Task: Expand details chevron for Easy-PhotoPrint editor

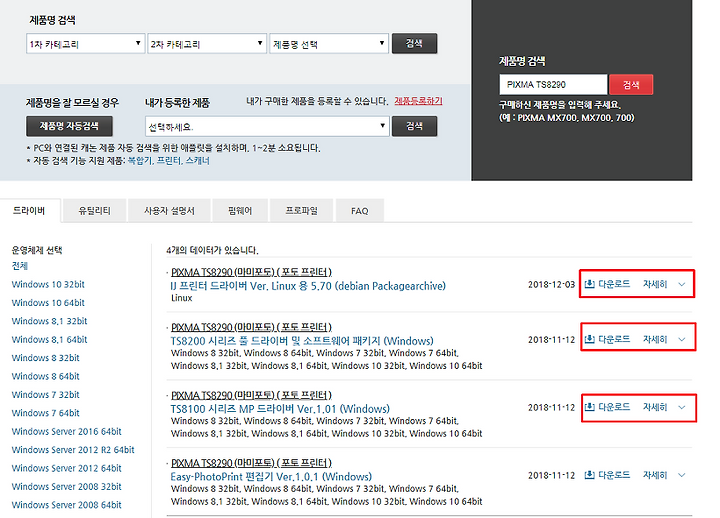Action: pos(682,475)
